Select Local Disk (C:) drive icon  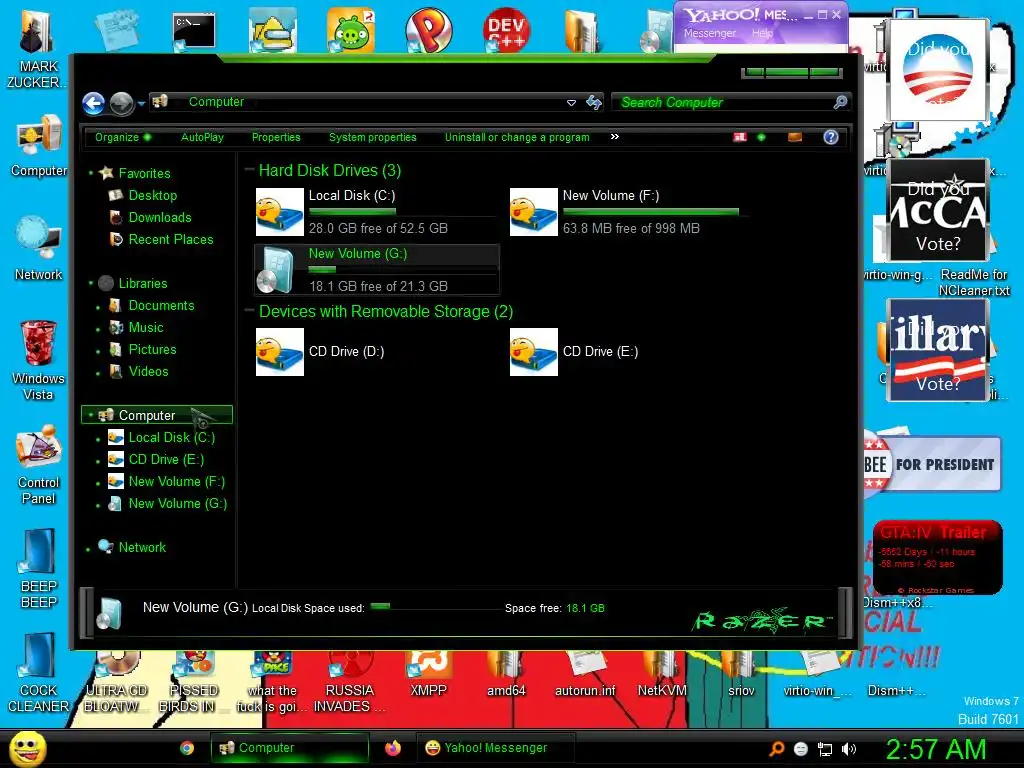[x=280, y=212]
